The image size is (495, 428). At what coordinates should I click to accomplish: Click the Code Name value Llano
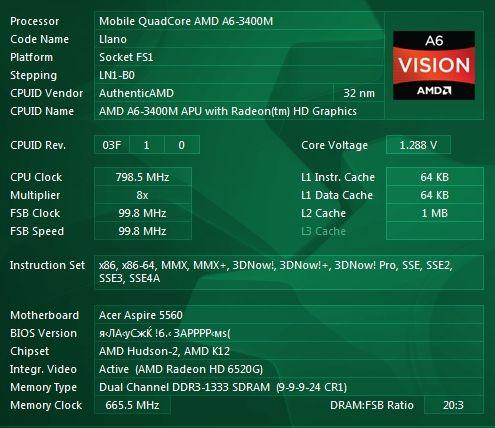coord(239,39)
